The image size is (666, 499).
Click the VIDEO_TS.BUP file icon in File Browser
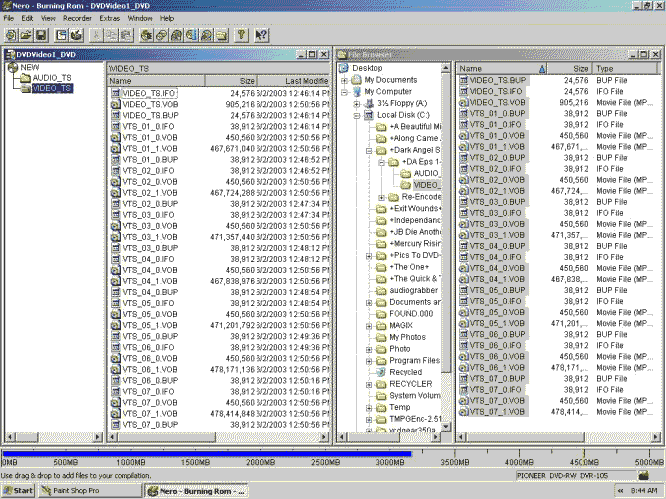[x=463, y=80]
